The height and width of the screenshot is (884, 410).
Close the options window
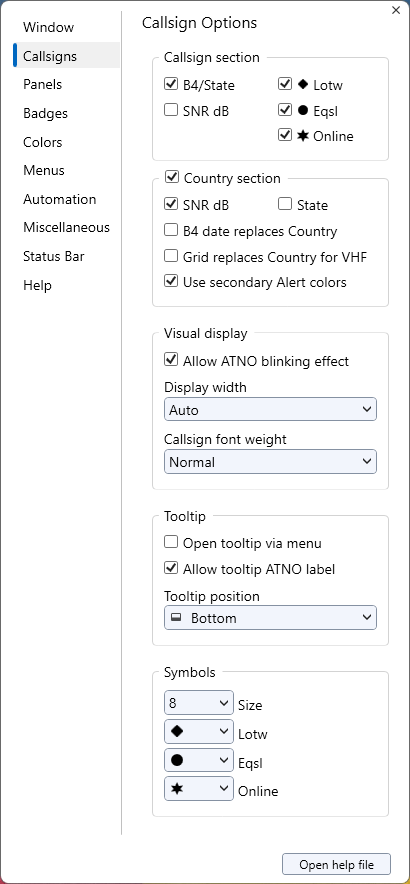pyautogui.click(x=396, y=10)
